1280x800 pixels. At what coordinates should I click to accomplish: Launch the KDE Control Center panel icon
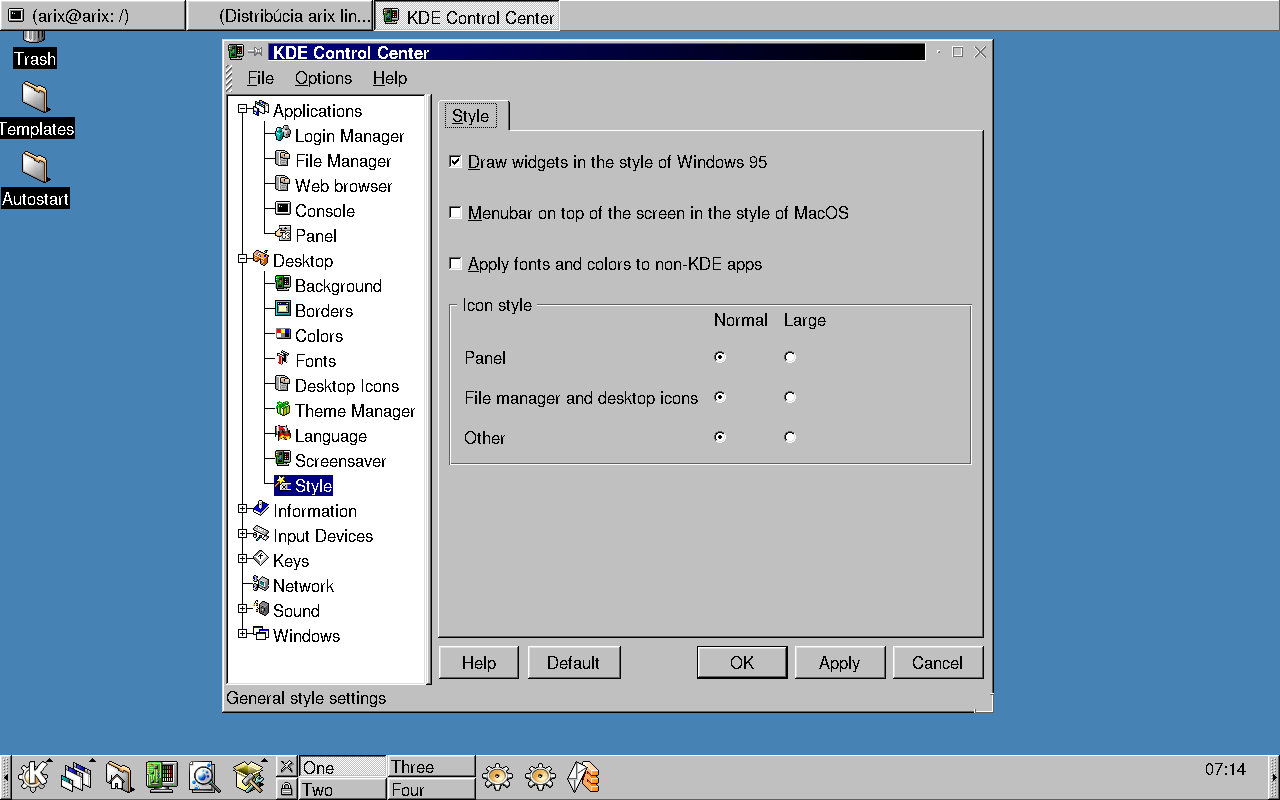[x=161, y=776]
